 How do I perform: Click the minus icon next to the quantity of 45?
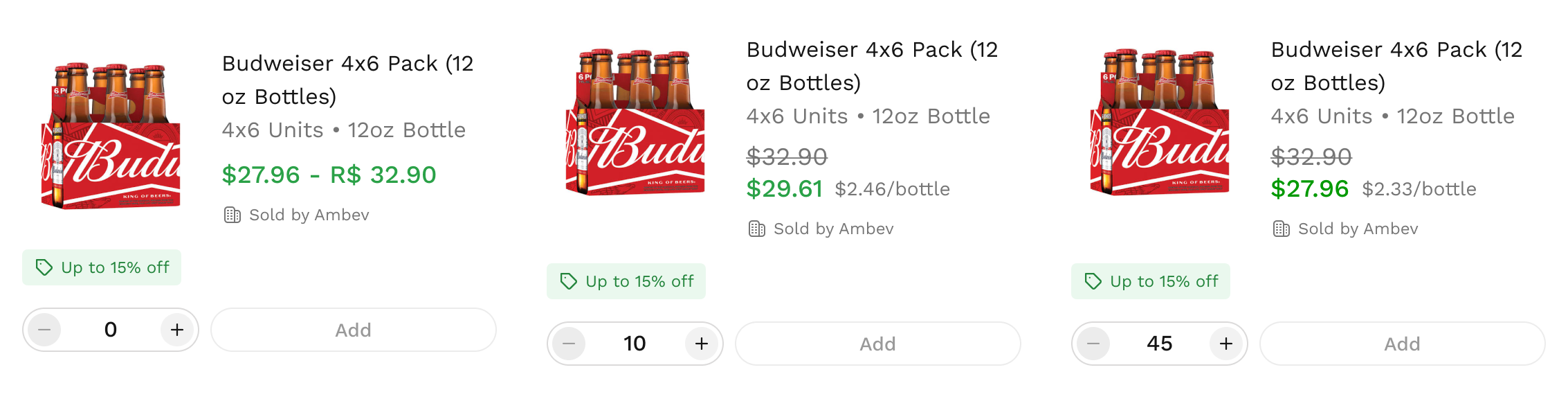tap(1093, 344)
